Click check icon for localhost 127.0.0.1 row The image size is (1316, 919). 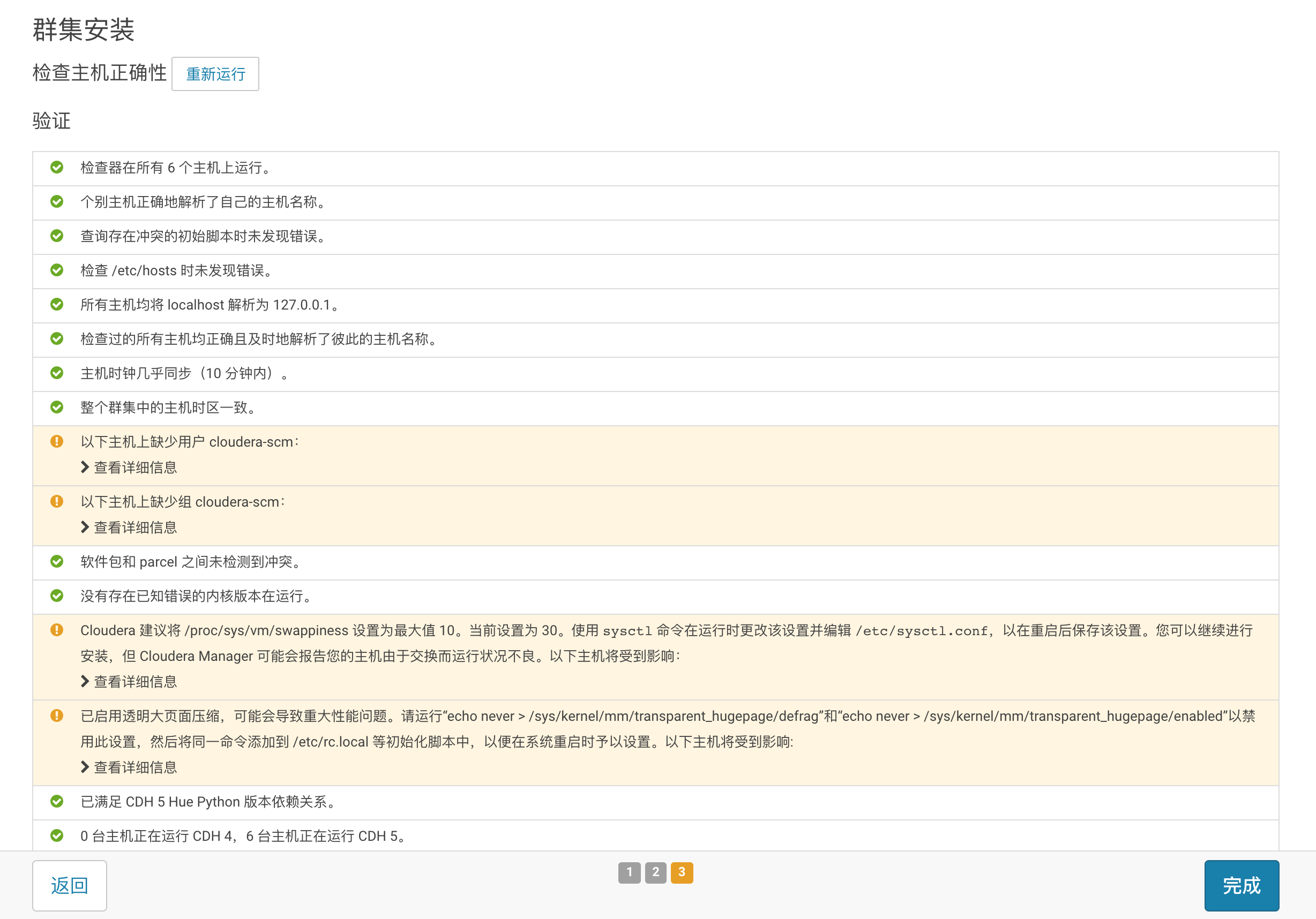click(x=57, y=304)
